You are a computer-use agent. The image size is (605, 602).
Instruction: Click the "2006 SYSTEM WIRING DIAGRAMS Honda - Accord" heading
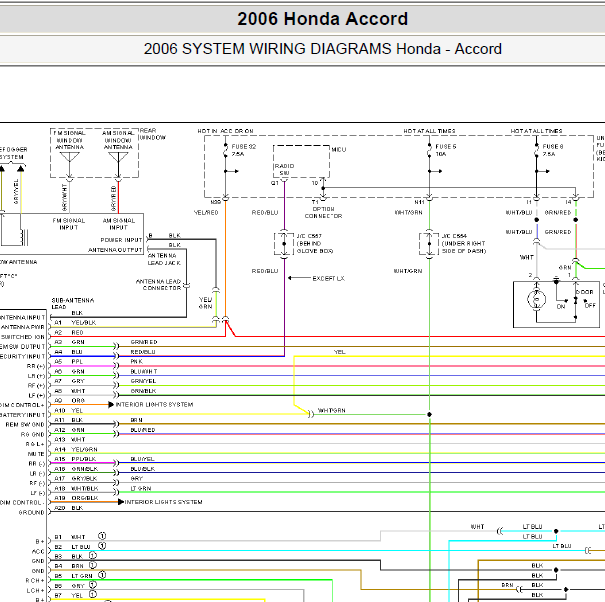(323, 49)
